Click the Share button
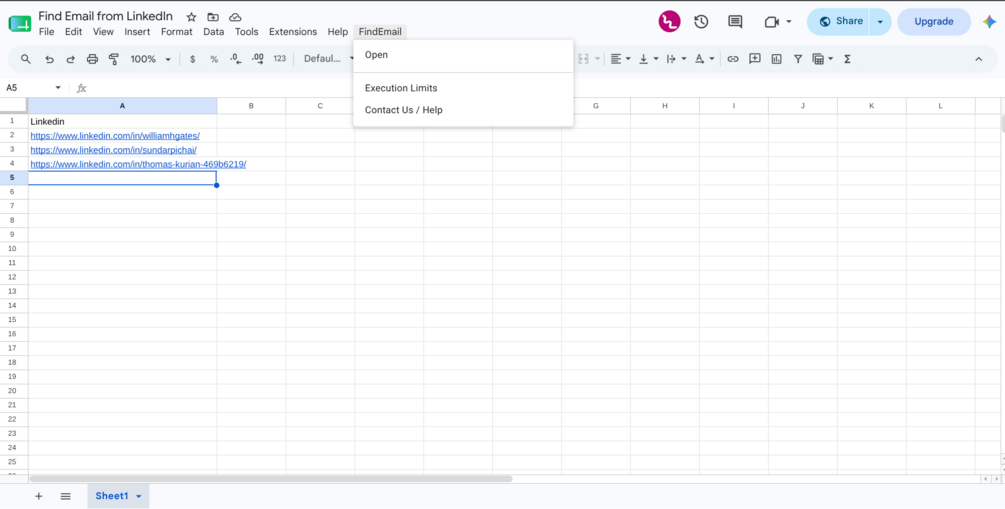1005x509 pixels. (x=838, y=22)
